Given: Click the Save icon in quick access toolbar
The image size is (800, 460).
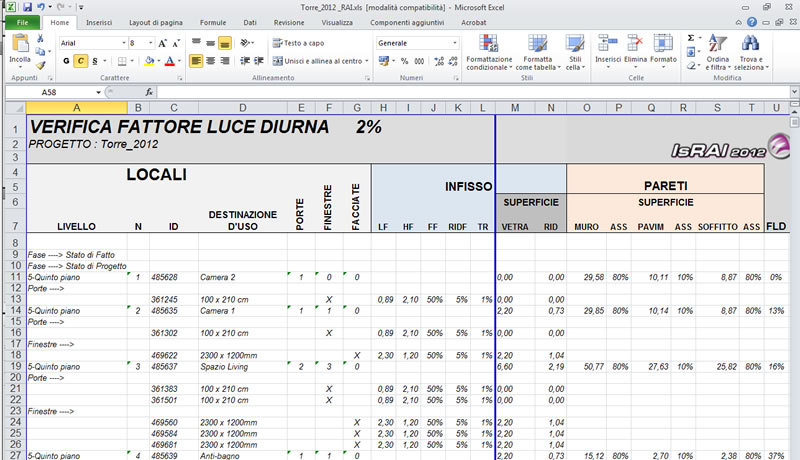Looking at the screenshot, I should [27, 6].
